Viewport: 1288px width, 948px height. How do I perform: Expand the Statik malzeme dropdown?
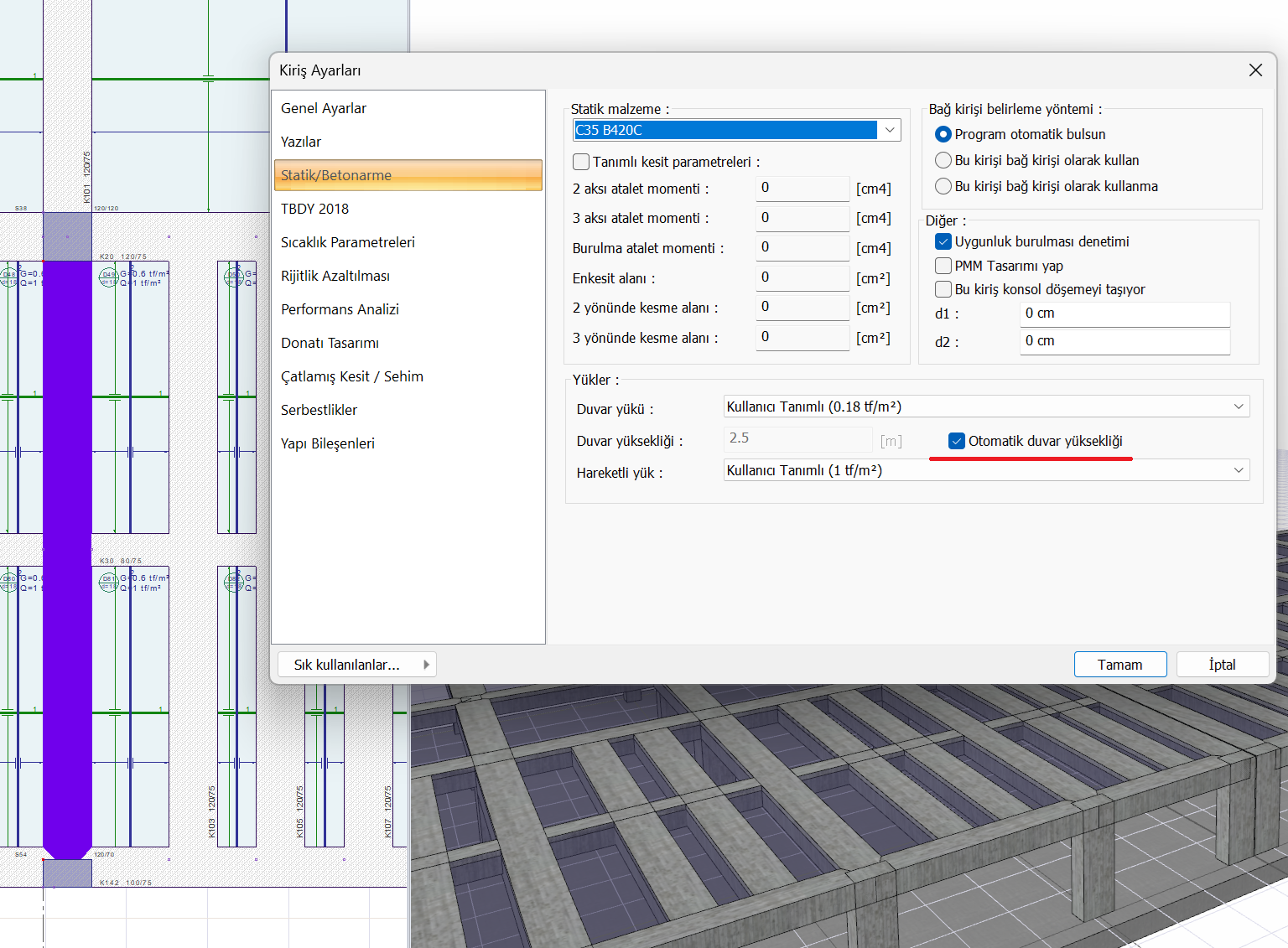(x=890, y=130)
